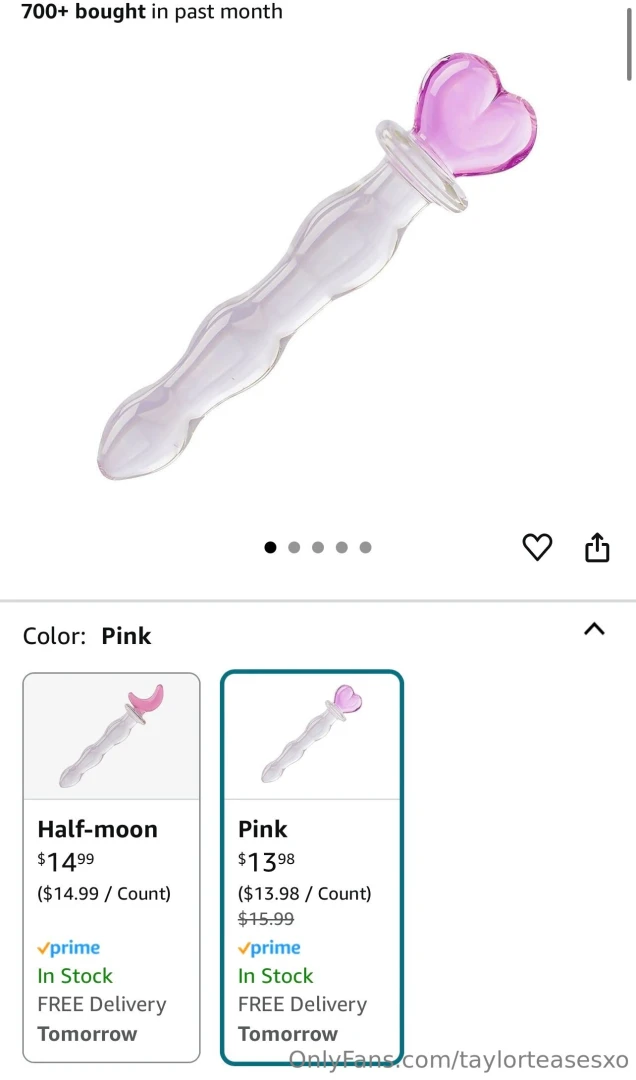Choose the Pink color option name
Screen dimensions: 636x1080
263,829
